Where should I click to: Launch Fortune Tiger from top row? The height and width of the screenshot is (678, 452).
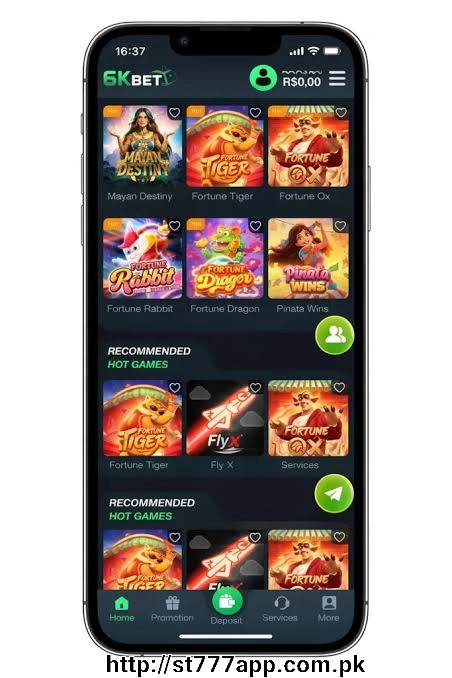click(x=225, y=146)
